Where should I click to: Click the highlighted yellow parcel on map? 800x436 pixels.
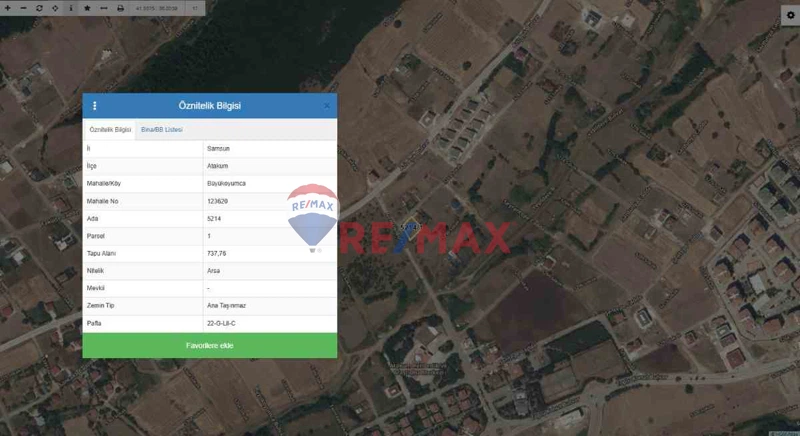point(411,229)
